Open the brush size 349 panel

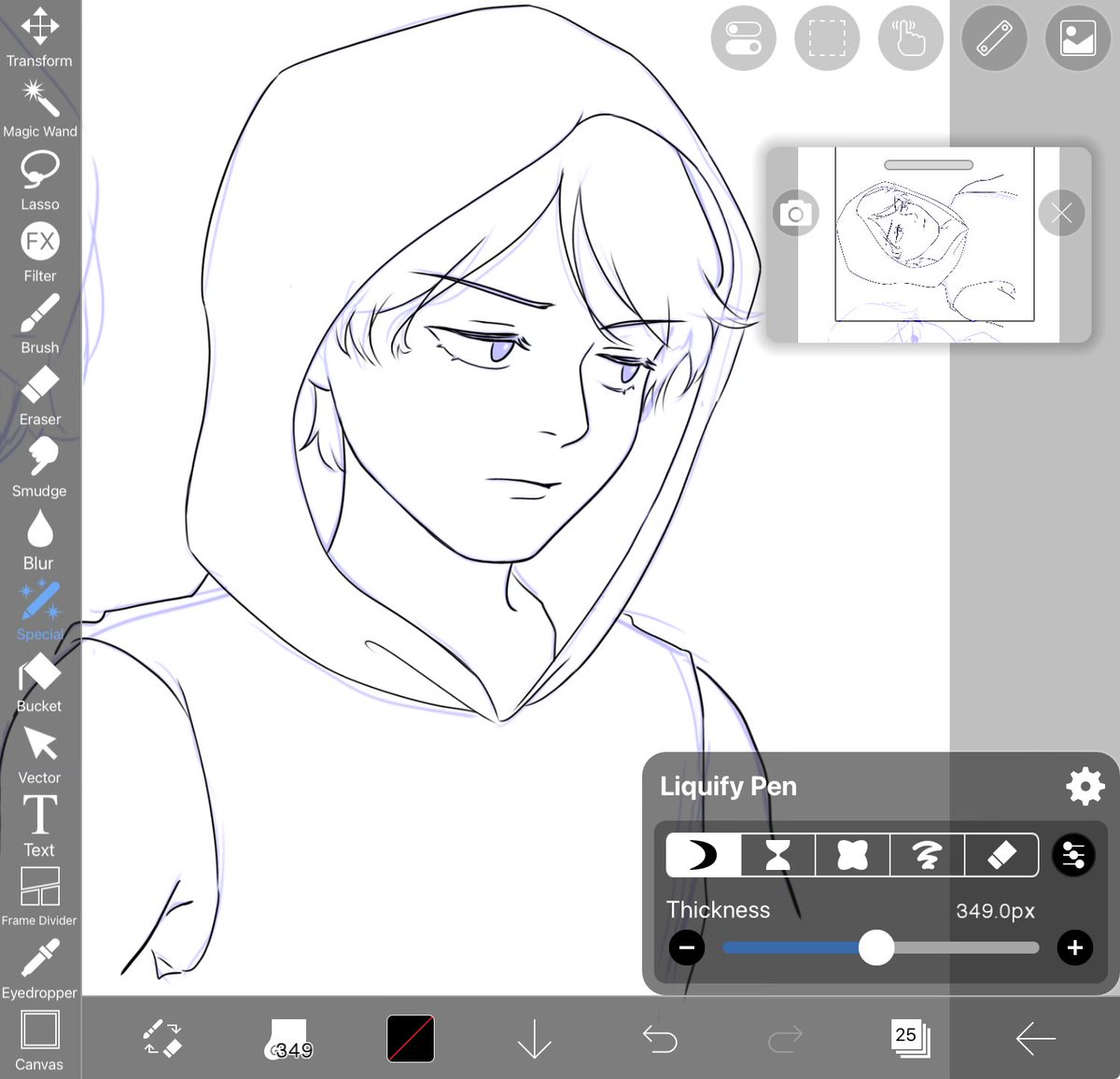pyautogui.click(x=288, y=1039)
